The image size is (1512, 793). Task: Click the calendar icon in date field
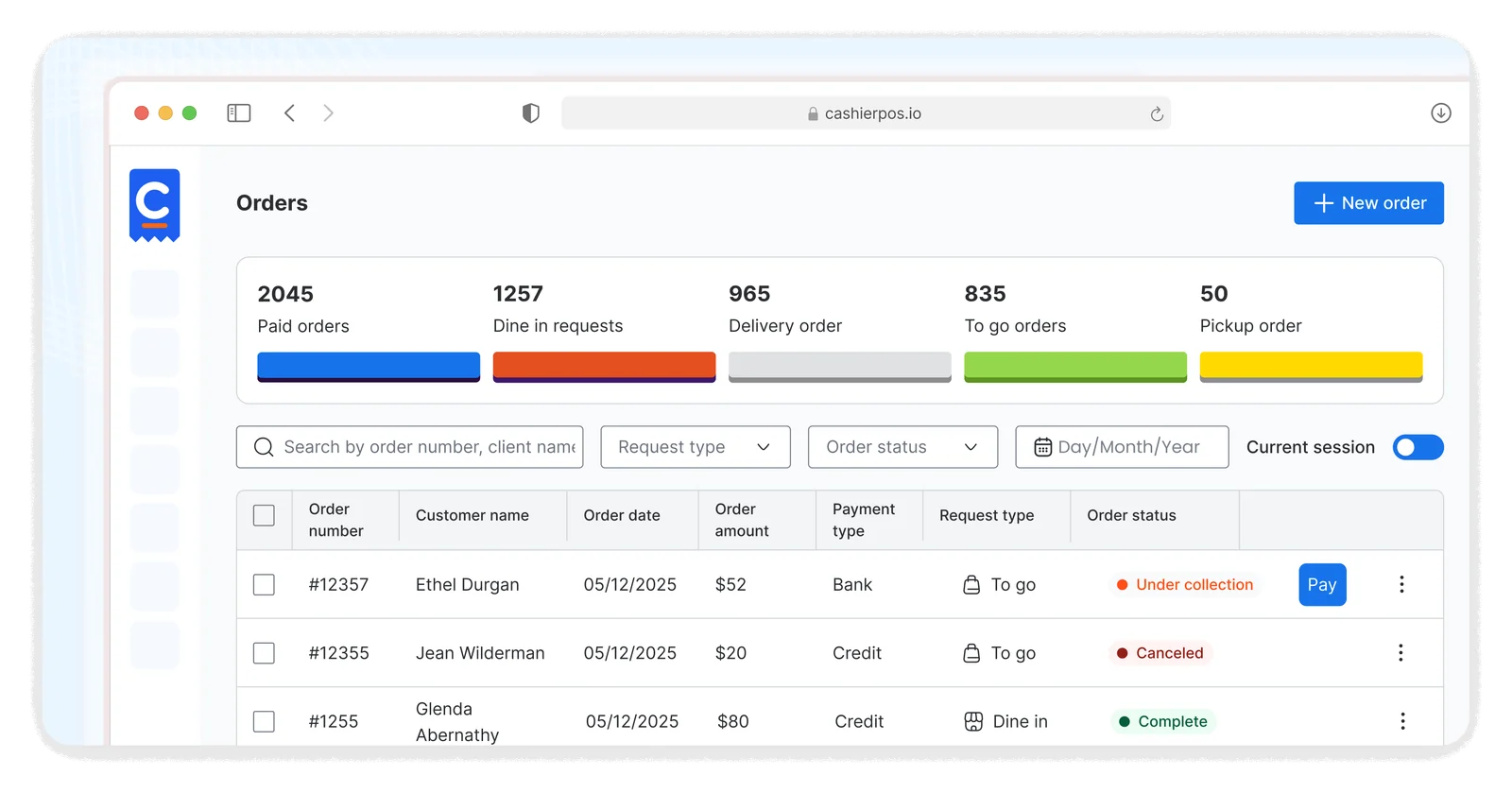[x=1042, y=447]
